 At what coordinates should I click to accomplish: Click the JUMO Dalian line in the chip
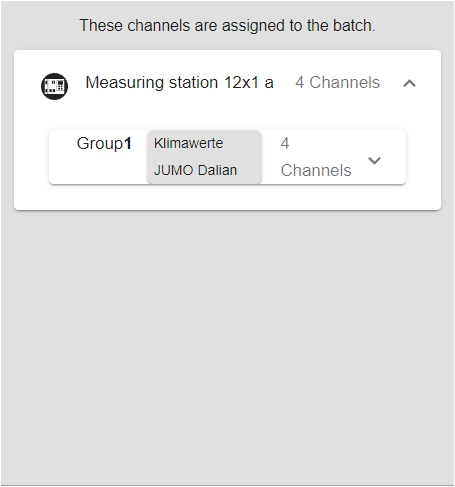click(x=195, y=170)
